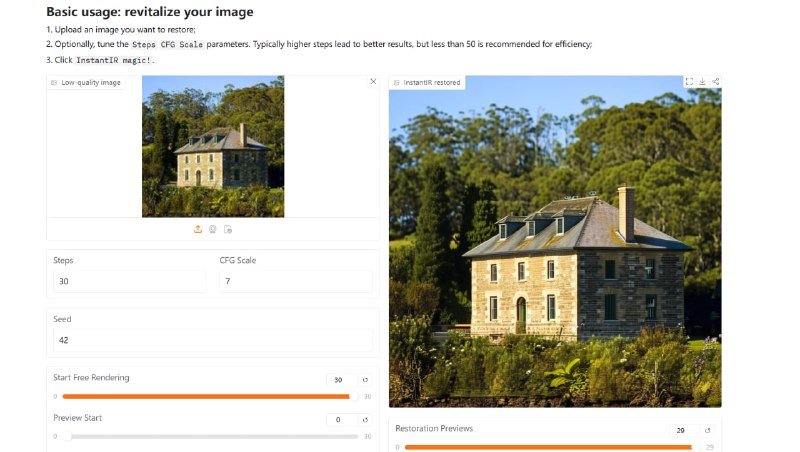
Task: Download the restored image
Action: pos(702,82)
